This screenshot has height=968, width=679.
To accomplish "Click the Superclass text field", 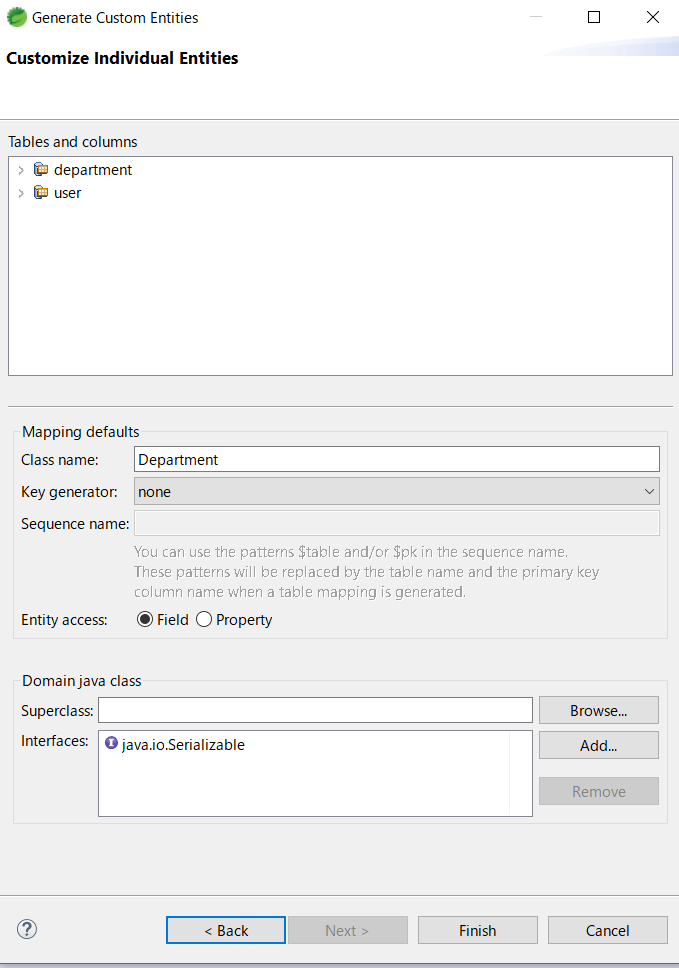I will pos(315,710).
